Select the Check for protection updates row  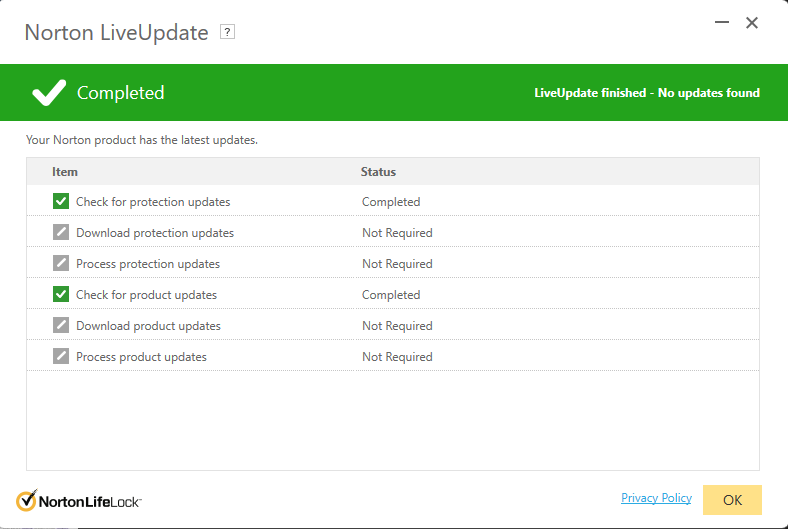pyautogui.click(x=153, y=202)
